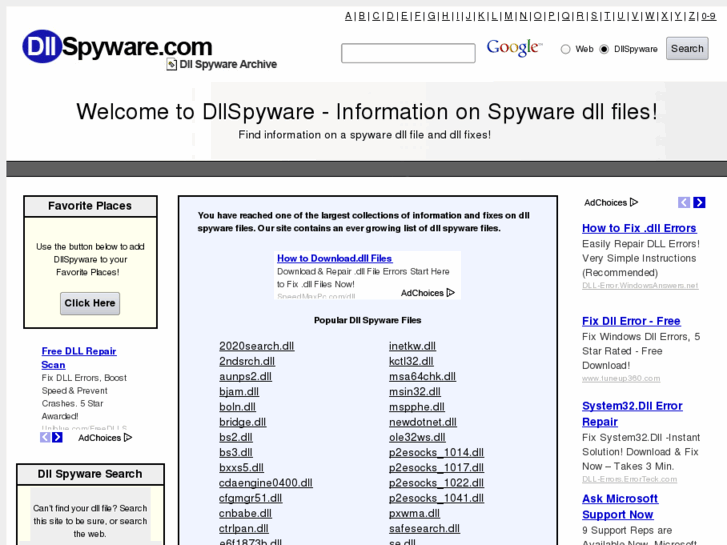This screenshot has height=545, width=727.
Task: Open letter A in alphabet index
Action: 348,16
